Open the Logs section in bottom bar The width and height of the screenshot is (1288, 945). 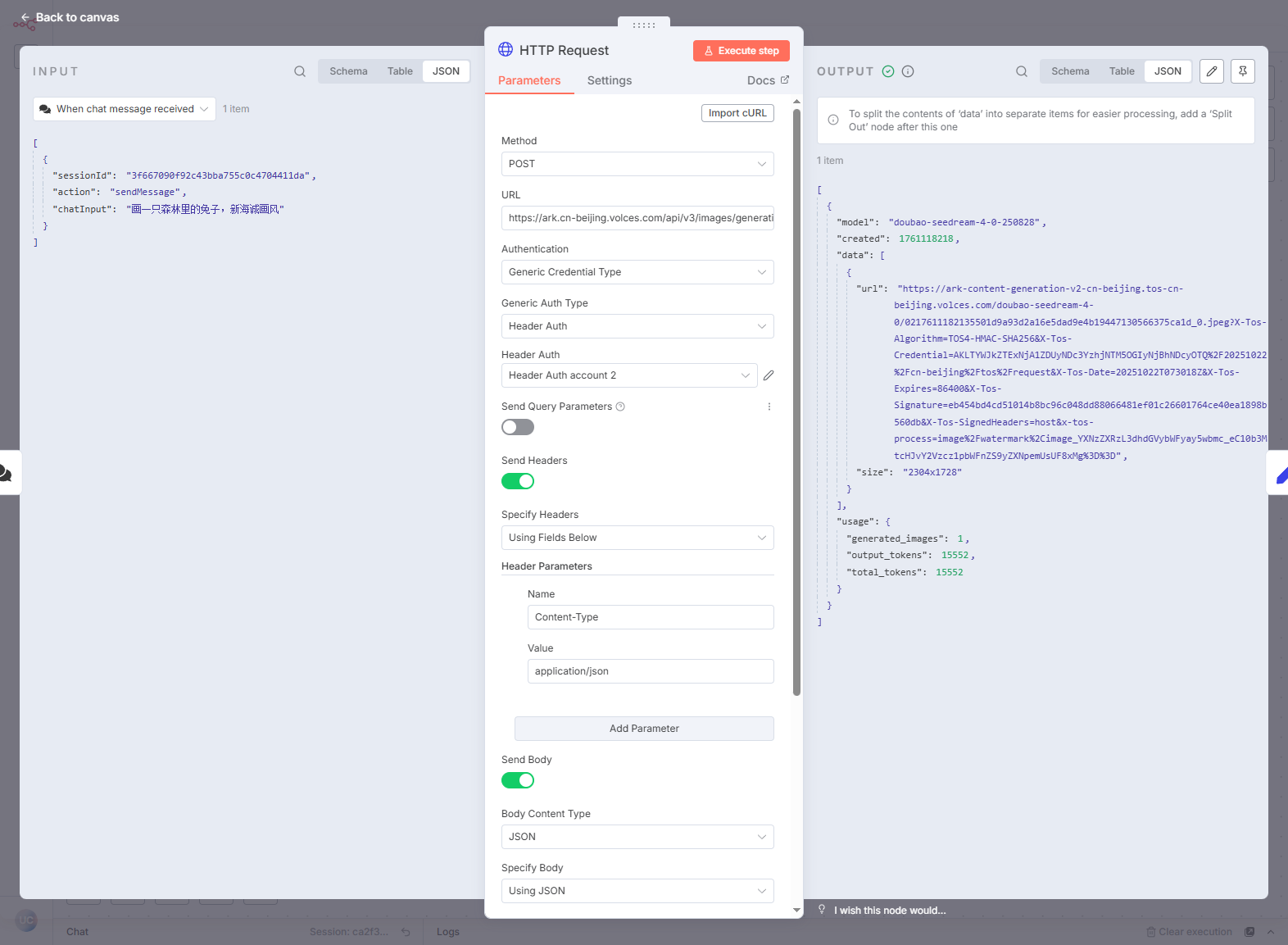(x=447, y=932)
